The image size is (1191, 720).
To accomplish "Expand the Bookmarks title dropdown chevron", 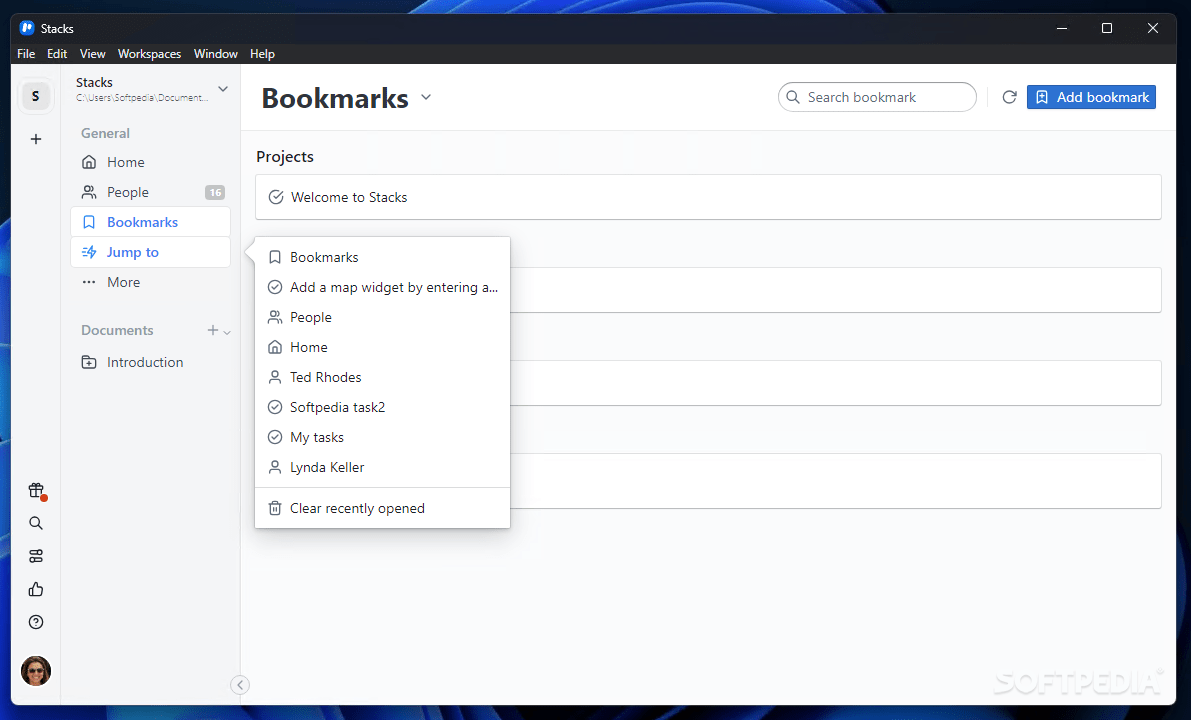I will coord(426,97).
